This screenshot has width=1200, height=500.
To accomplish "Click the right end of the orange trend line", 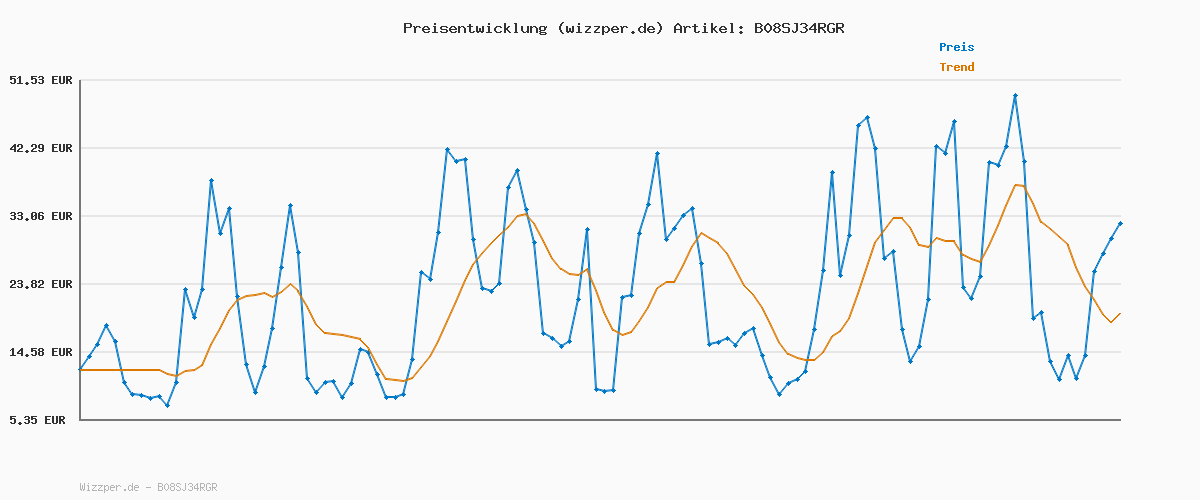I will pos(1120,313).
